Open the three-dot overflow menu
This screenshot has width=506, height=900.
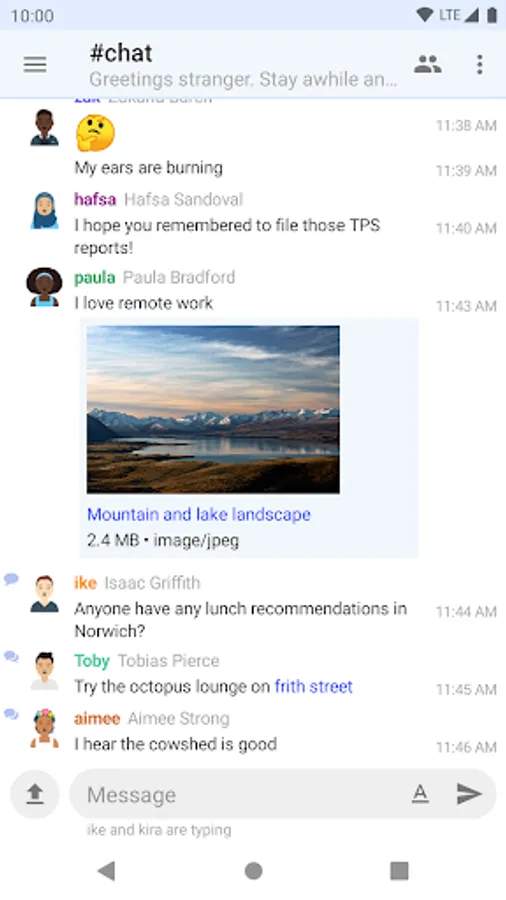pyautogui.click(x=480, y=64)
